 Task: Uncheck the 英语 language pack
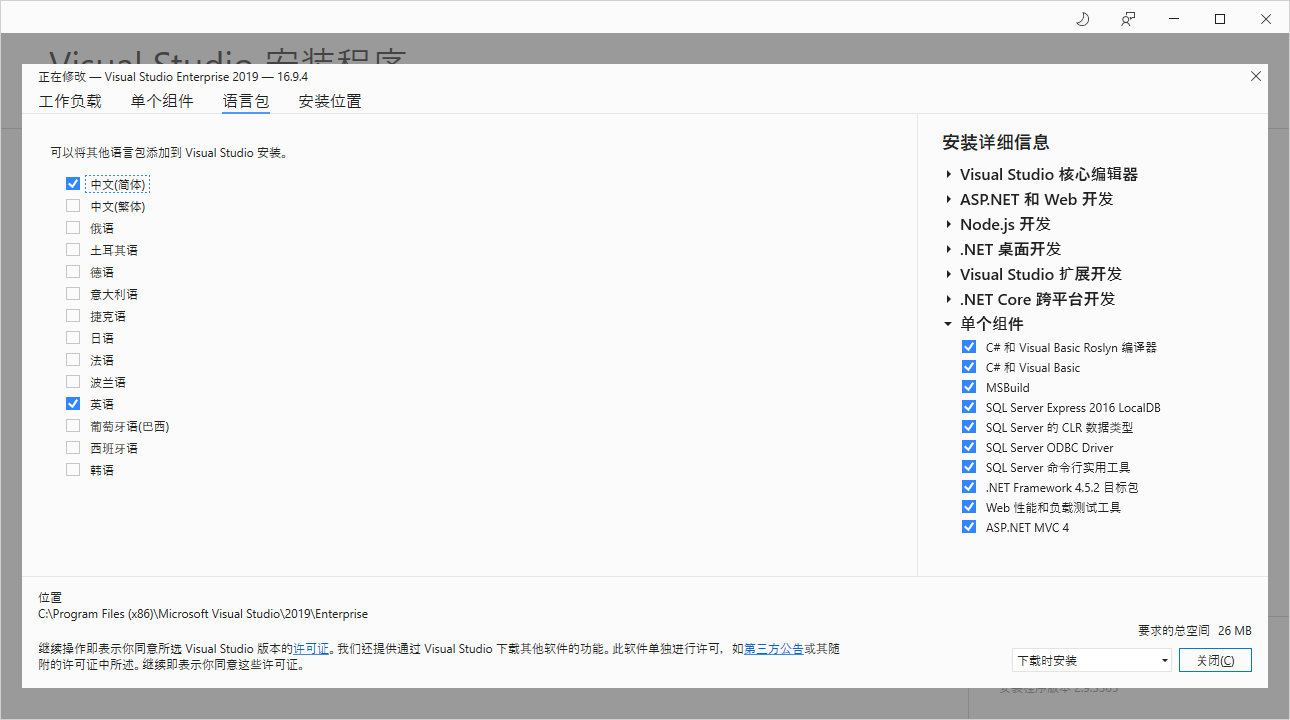click(x=73, y=404)
